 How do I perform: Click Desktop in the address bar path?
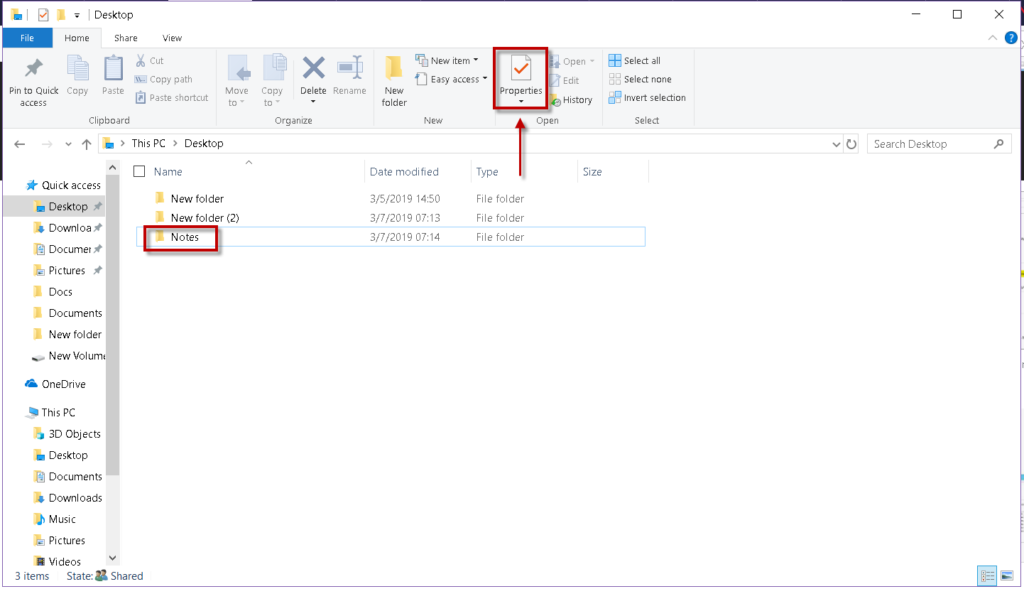pos(203,144)
